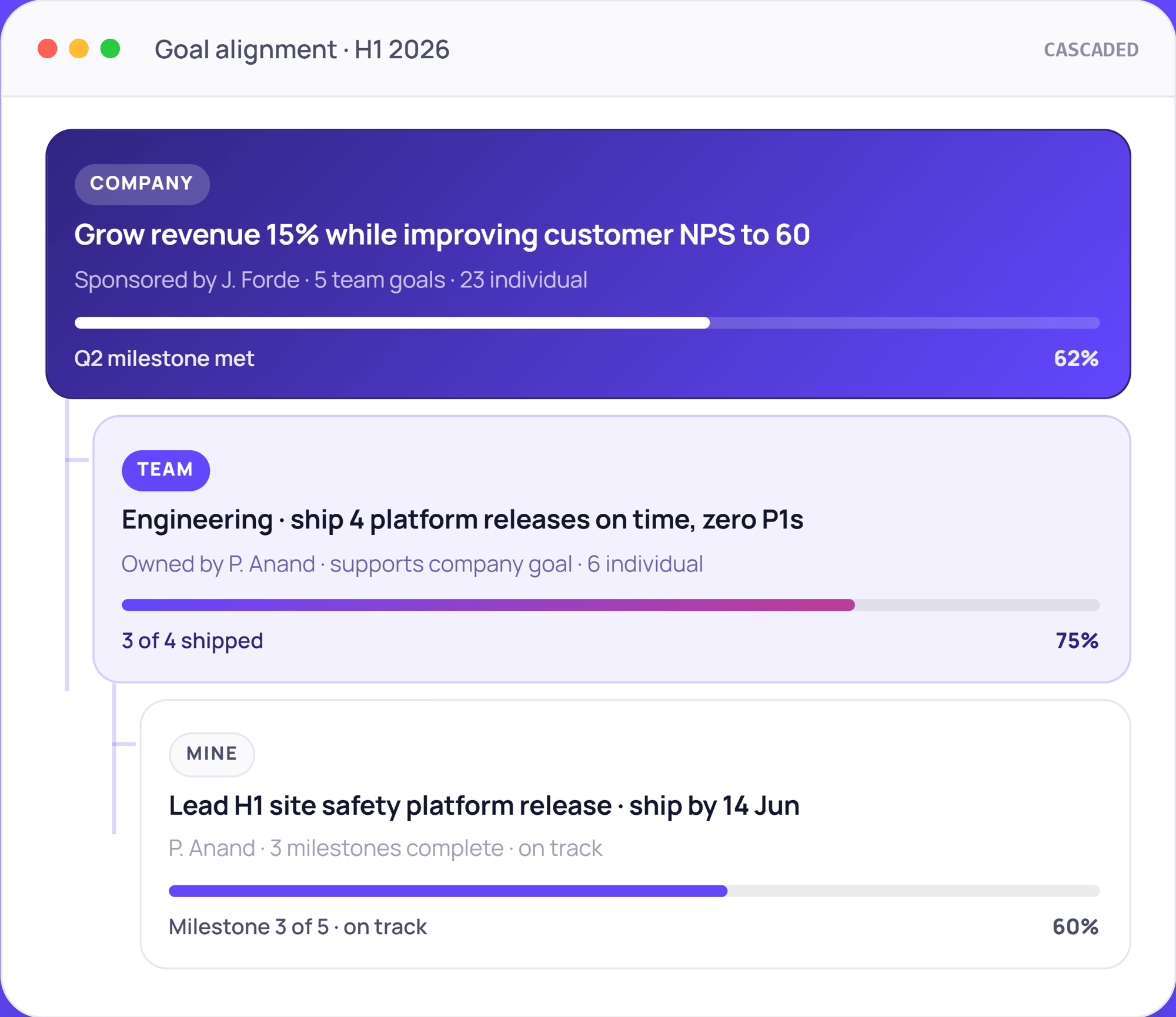
Task: Click the CASCADED view label
Action: click(1091, 50)
